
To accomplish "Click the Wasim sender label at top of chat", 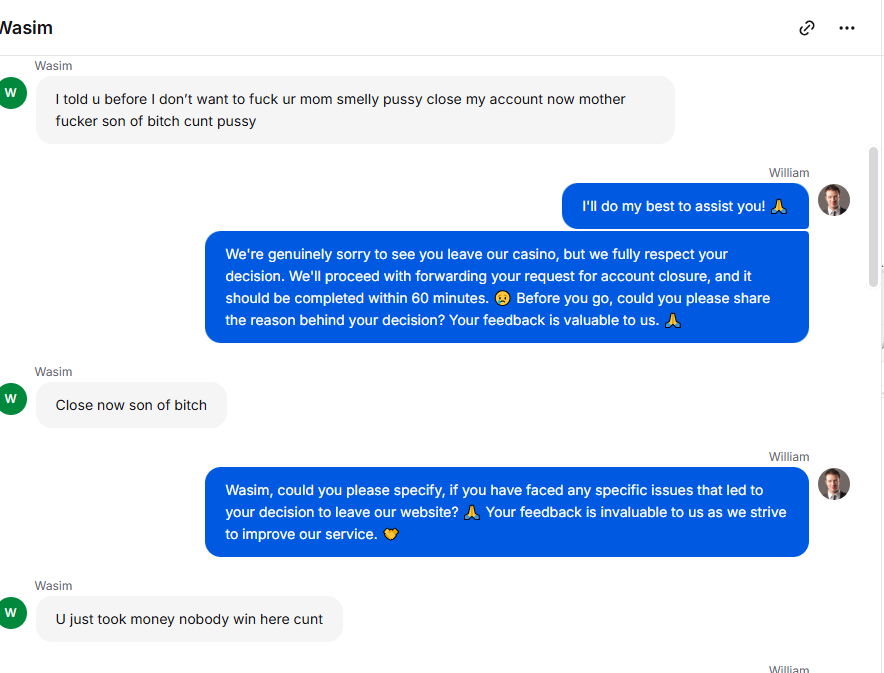I will (54, 66).
